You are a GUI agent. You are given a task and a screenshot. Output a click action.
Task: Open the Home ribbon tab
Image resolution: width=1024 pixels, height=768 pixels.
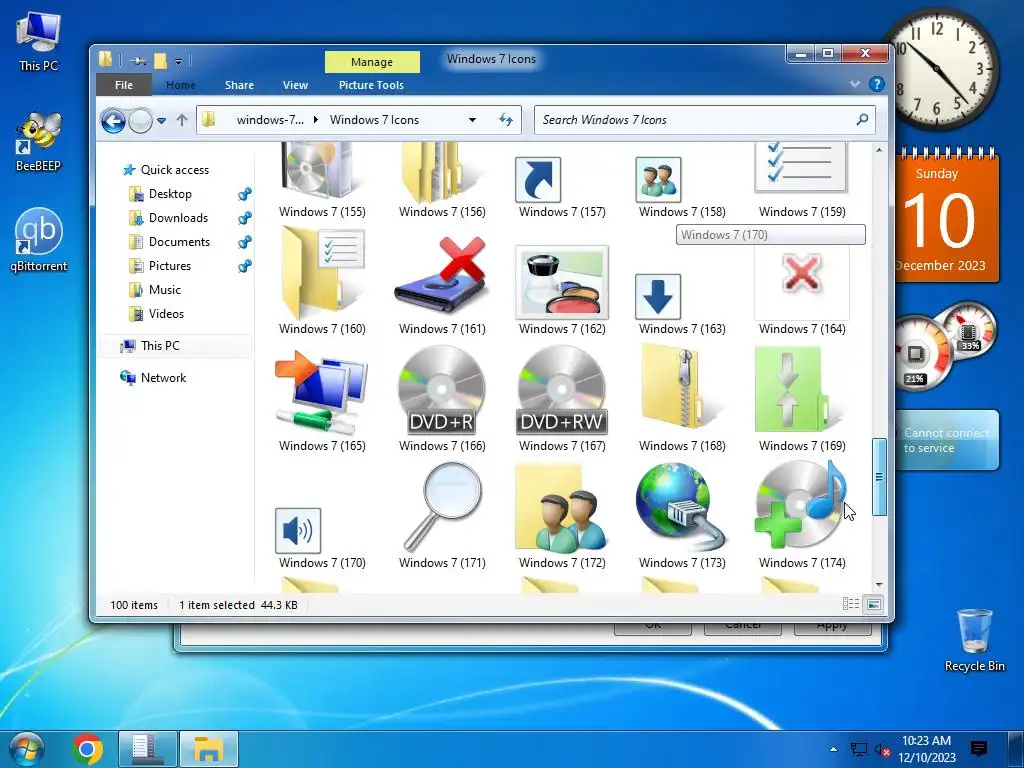(x=180, y=85)
